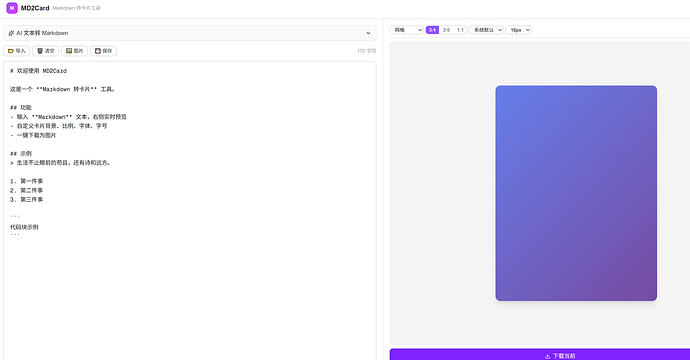Viewport: 690px width, 360px height.
Task: Click the '代码块示例' line in editor
Action: pos(24,227)
